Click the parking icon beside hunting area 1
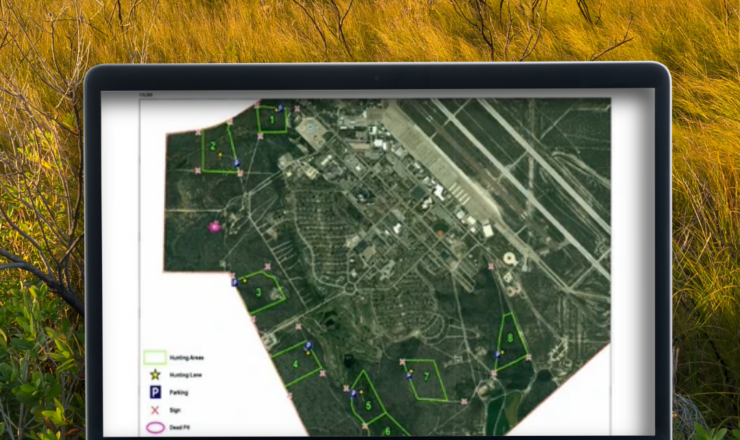Image resolution: width=740 pixels, height=440 pixels. [x=280, y=108]
